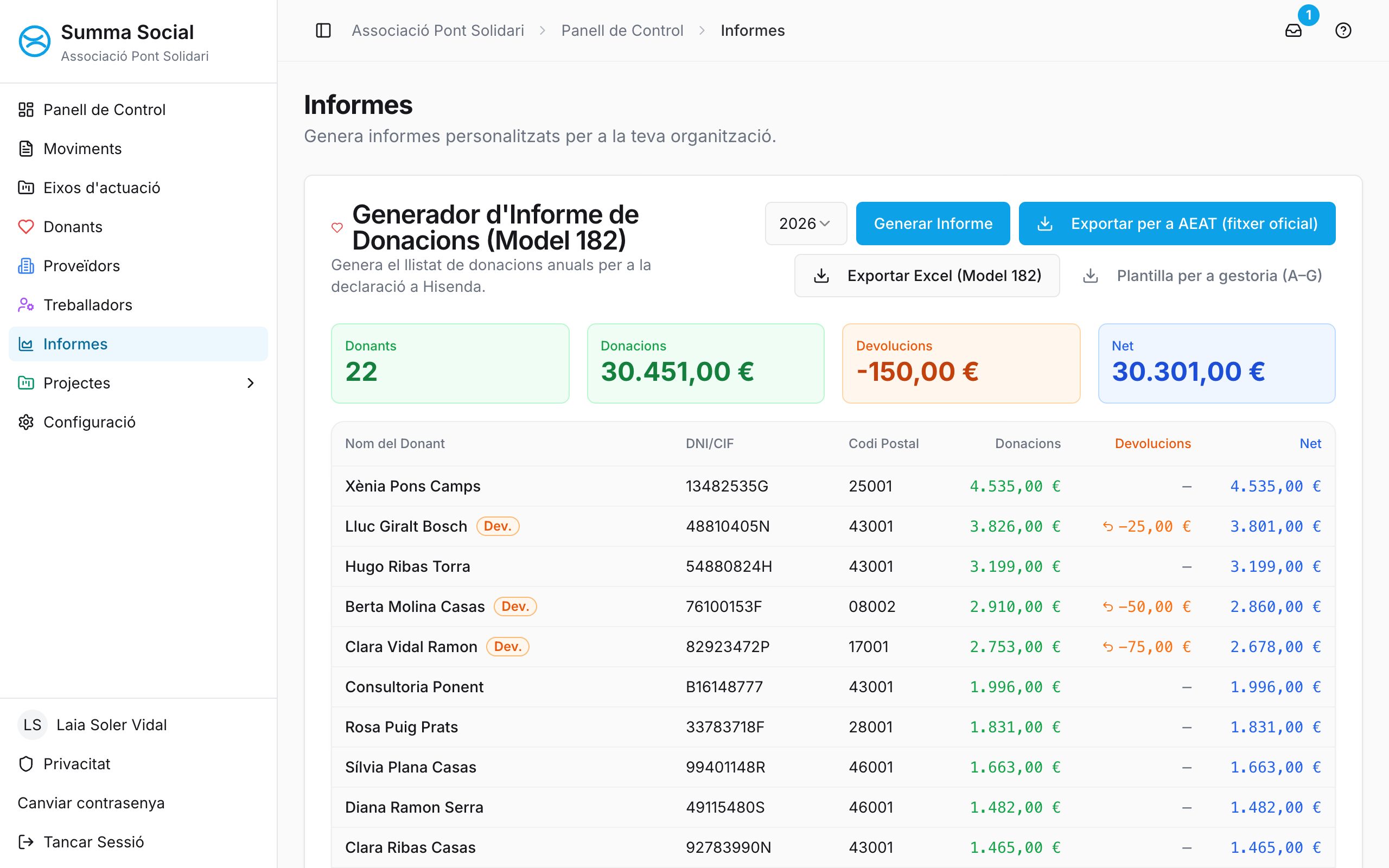The height and width of the screenshot is (868, 1389).
Task: Click the Net column header
Action: click(1310, 444)
